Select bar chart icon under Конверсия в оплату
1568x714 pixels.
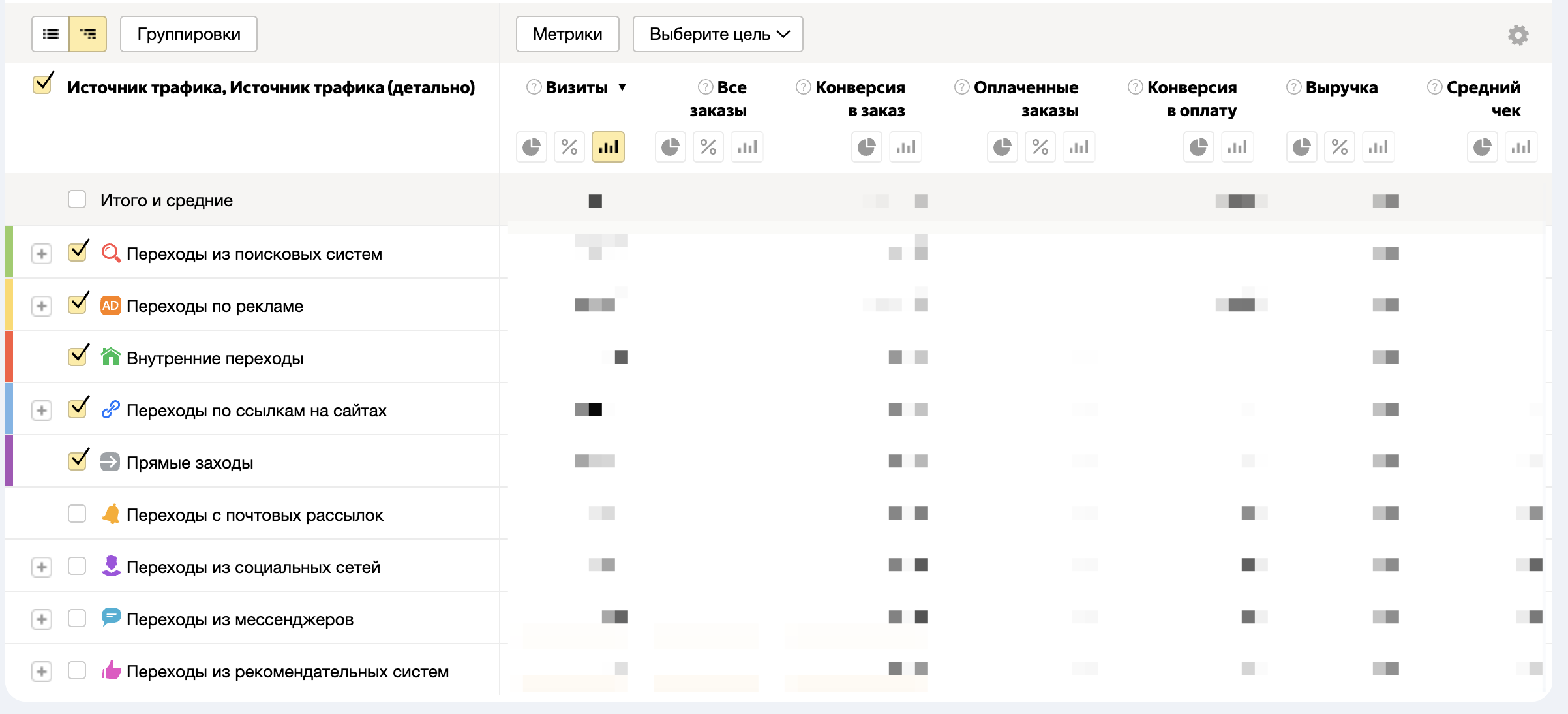point(1237,147)
